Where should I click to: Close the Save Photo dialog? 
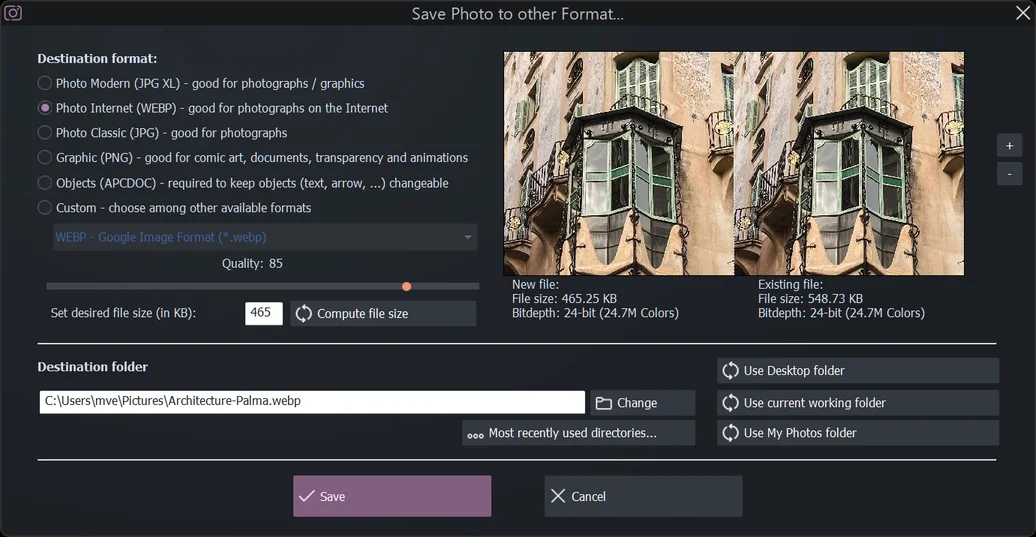point(1023,13)
